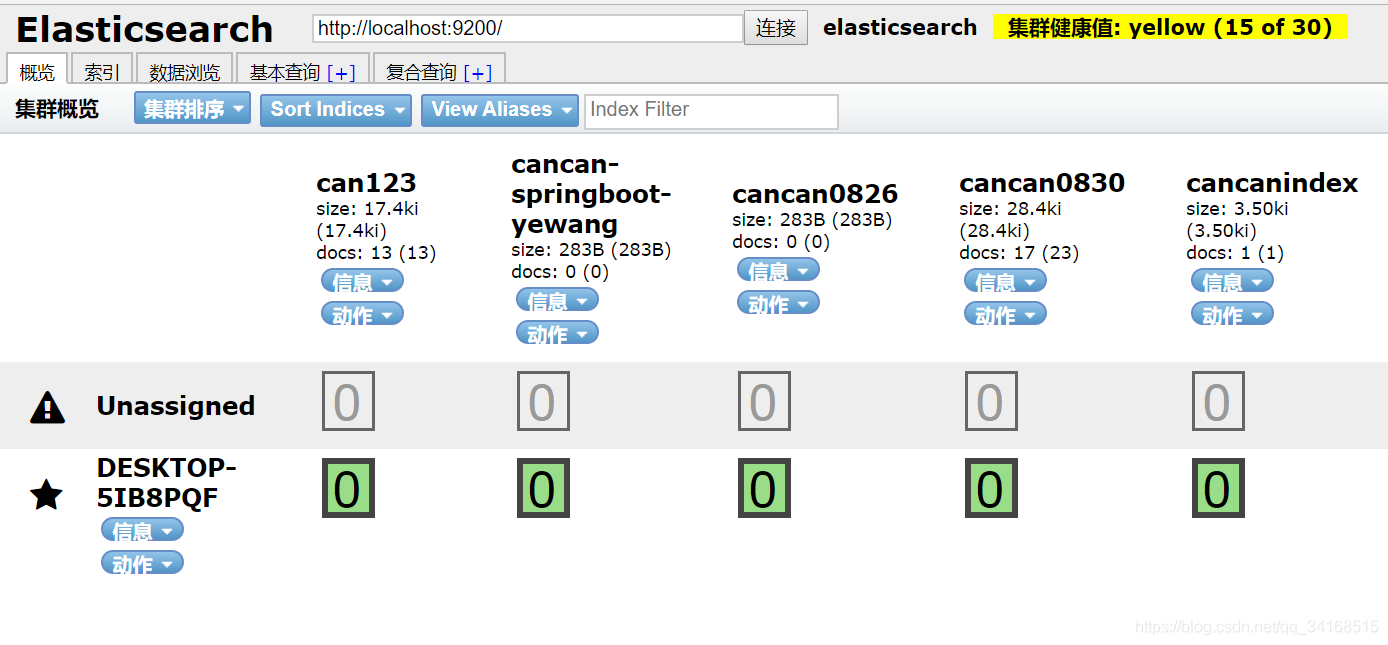Open 动作 dropdown for cancan-springboot-yewang
This screenshot has height=645, width=1388.
pos(557,332)
